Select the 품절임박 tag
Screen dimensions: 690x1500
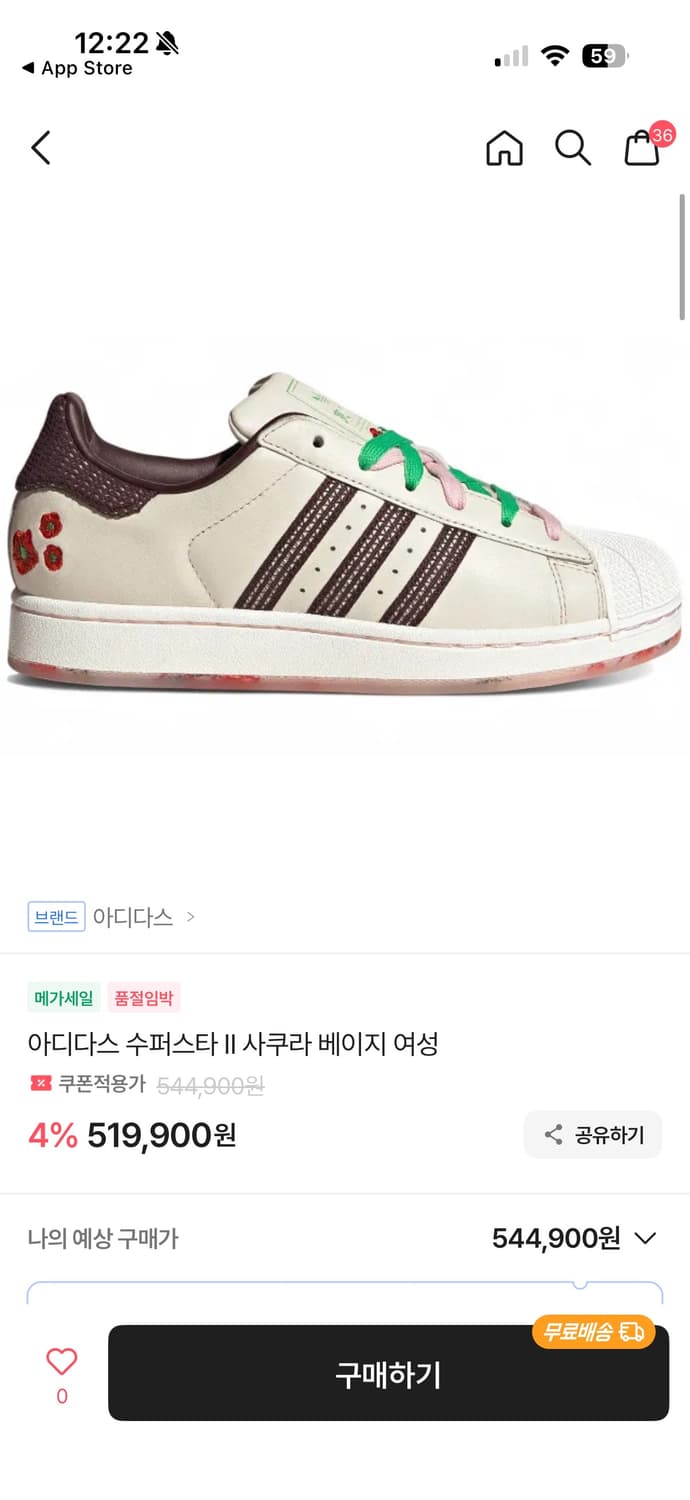(144, 998)
